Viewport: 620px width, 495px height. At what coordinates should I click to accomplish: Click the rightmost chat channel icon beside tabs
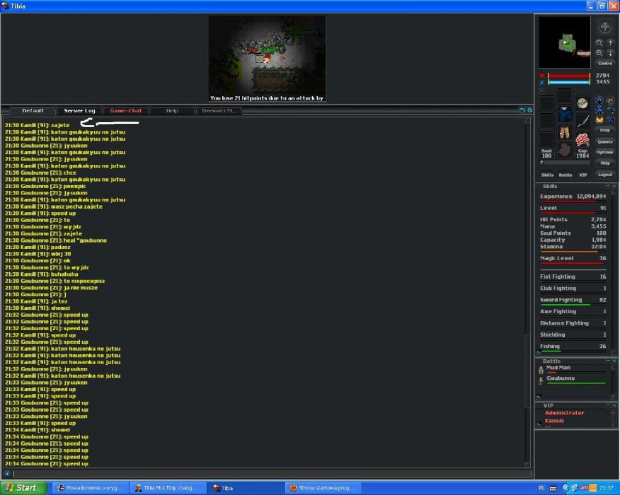point(529,110)
